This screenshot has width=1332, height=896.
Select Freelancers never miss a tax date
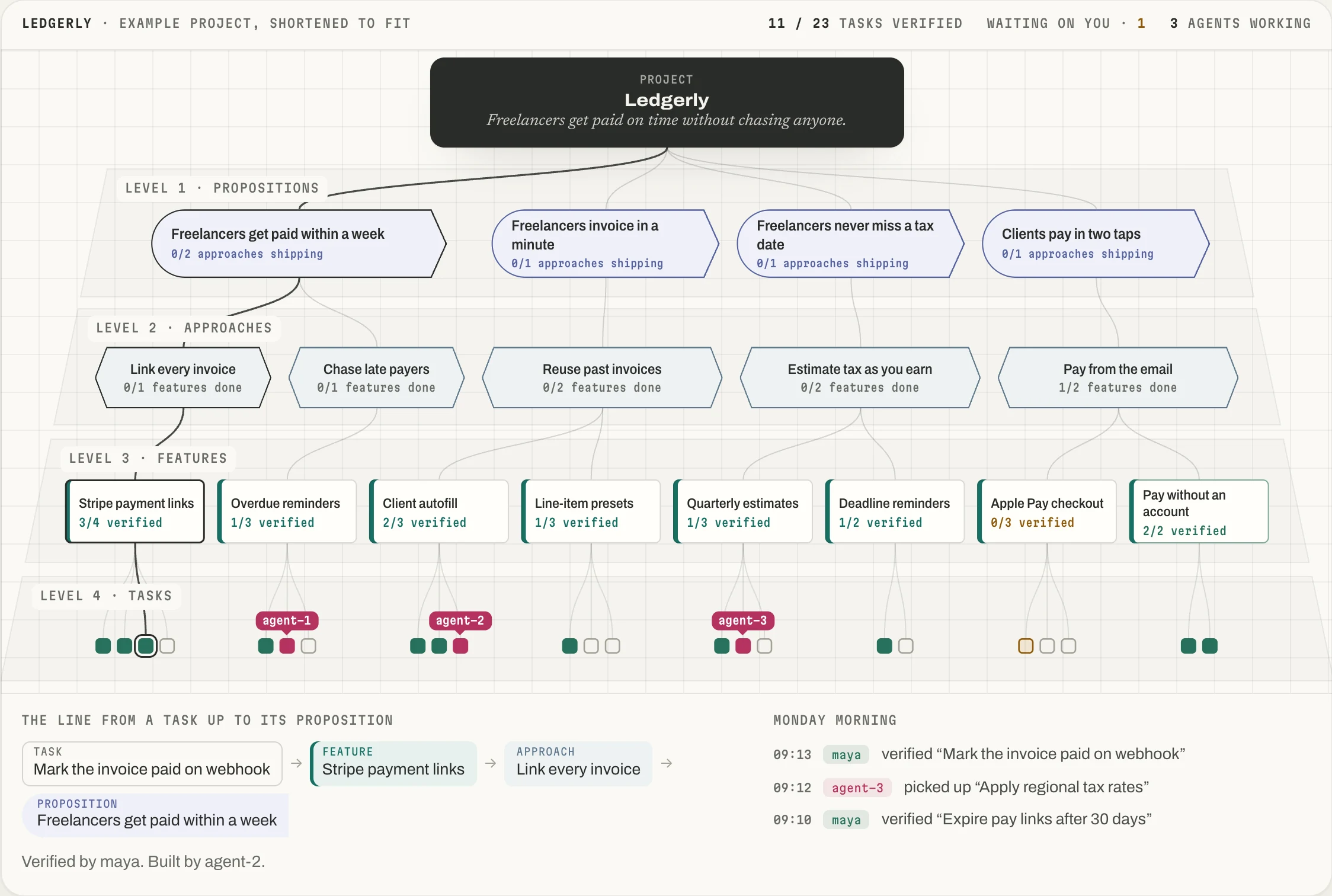[850, 244]
